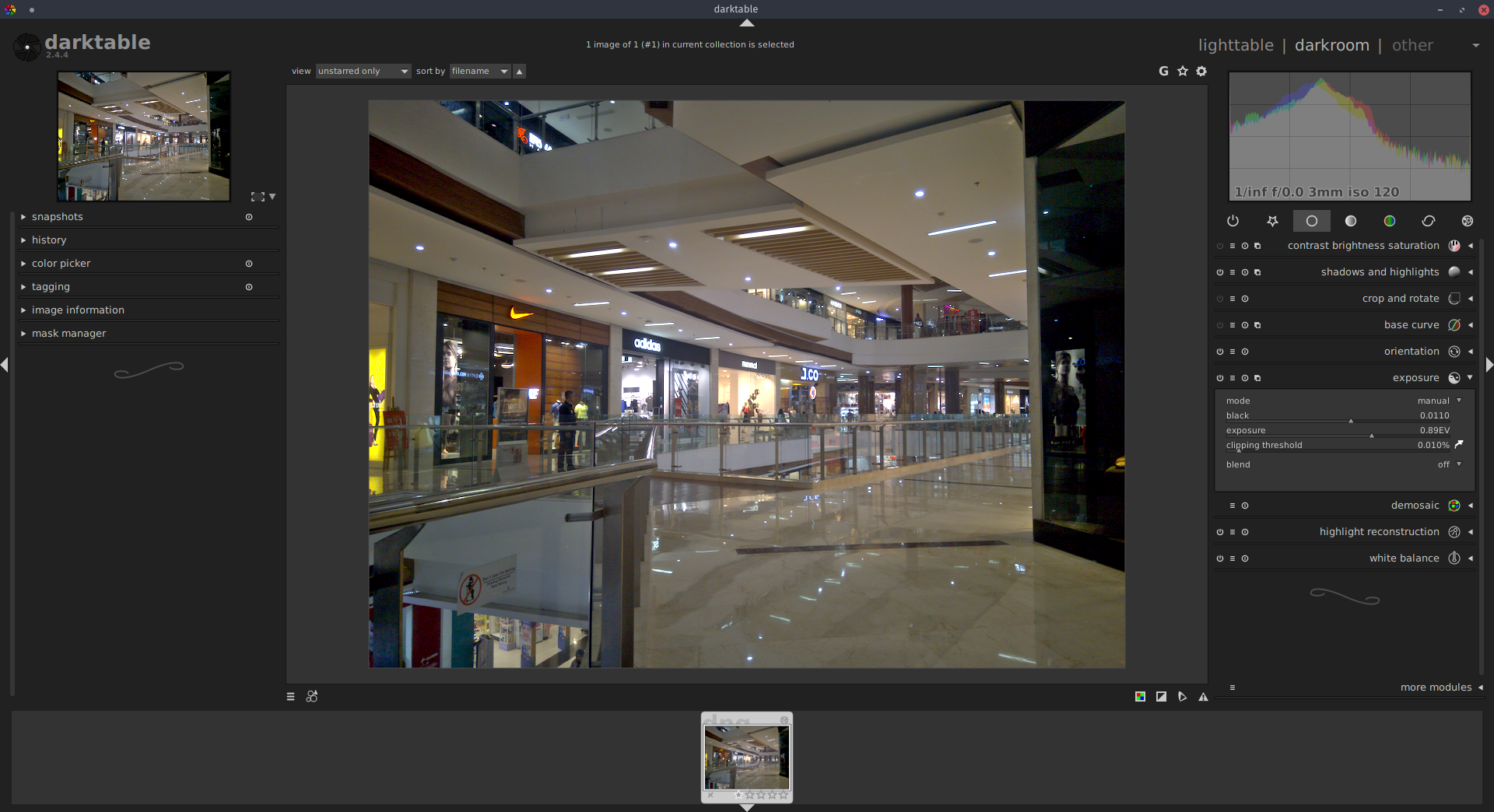Viewport: 1494px width, 812px height.
Task: Show active modules group (power icon)
Action: point(1233,222)
